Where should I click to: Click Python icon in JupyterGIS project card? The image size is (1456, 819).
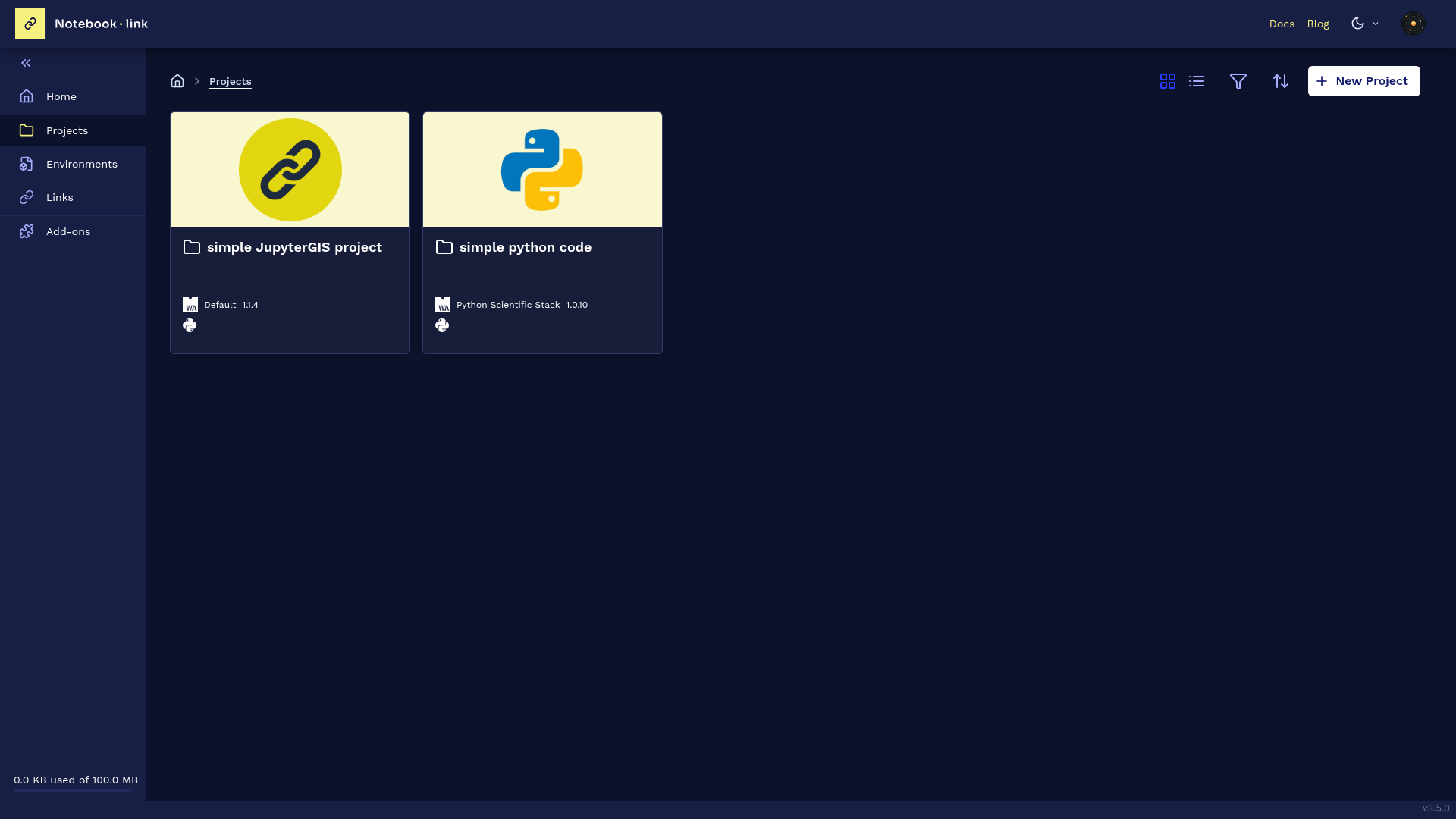point(190,325)
